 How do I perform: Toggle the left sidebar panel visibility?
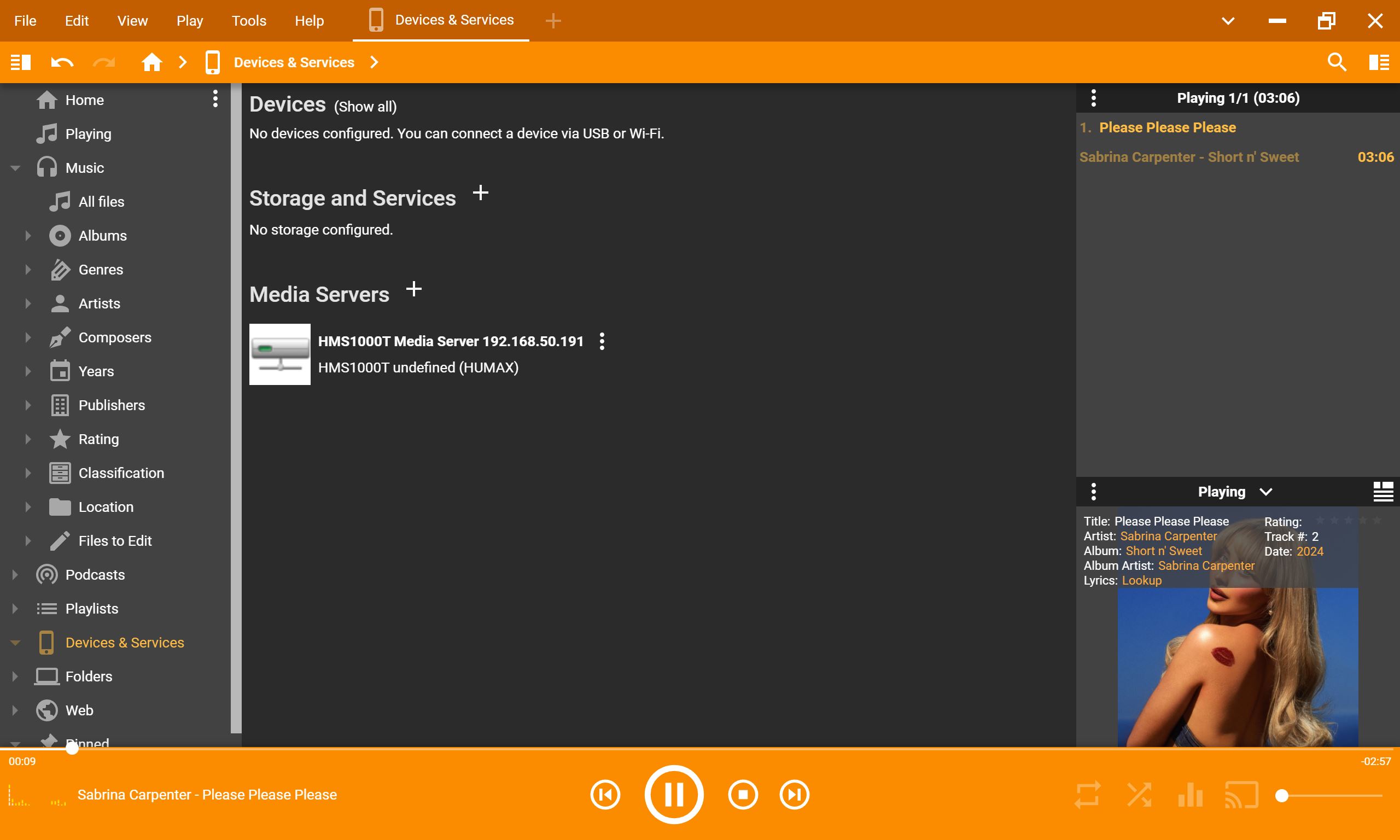pos(21,62)
